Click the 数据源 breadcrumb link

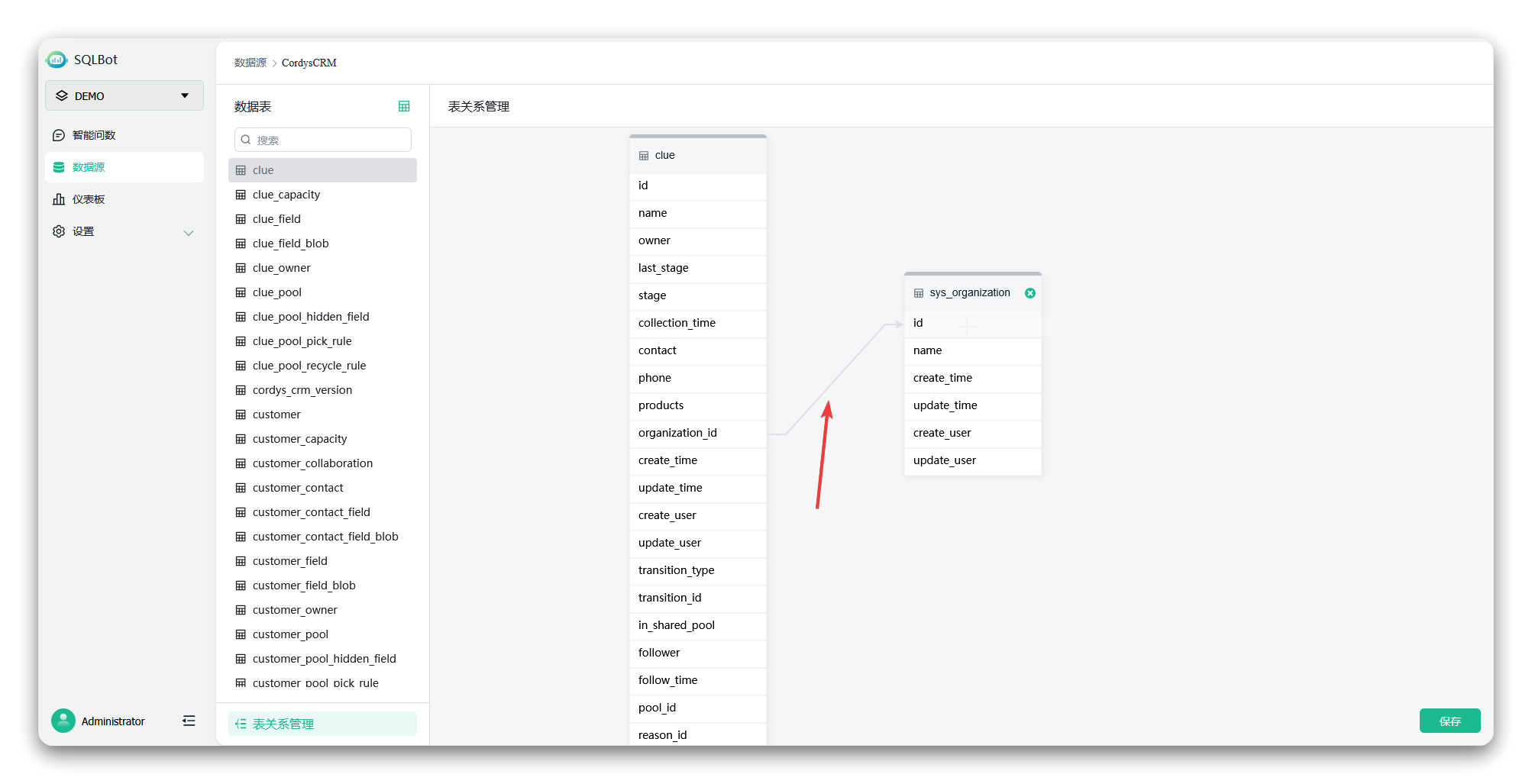[x=250, y=63]
